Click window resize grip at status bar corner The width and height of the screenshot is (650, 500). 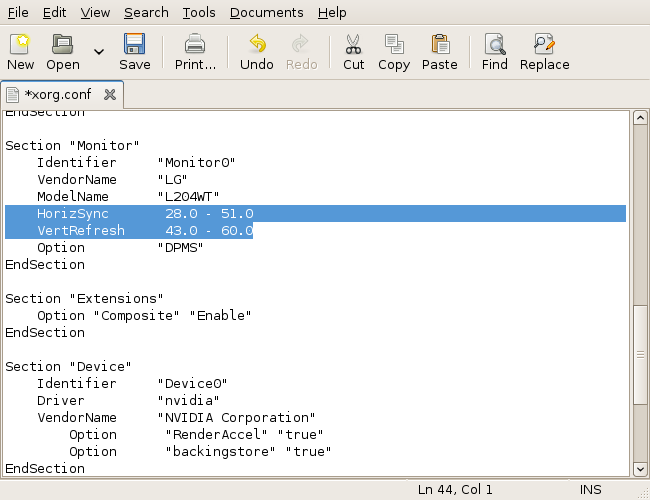pyautogui.click(x=644, y=493)
